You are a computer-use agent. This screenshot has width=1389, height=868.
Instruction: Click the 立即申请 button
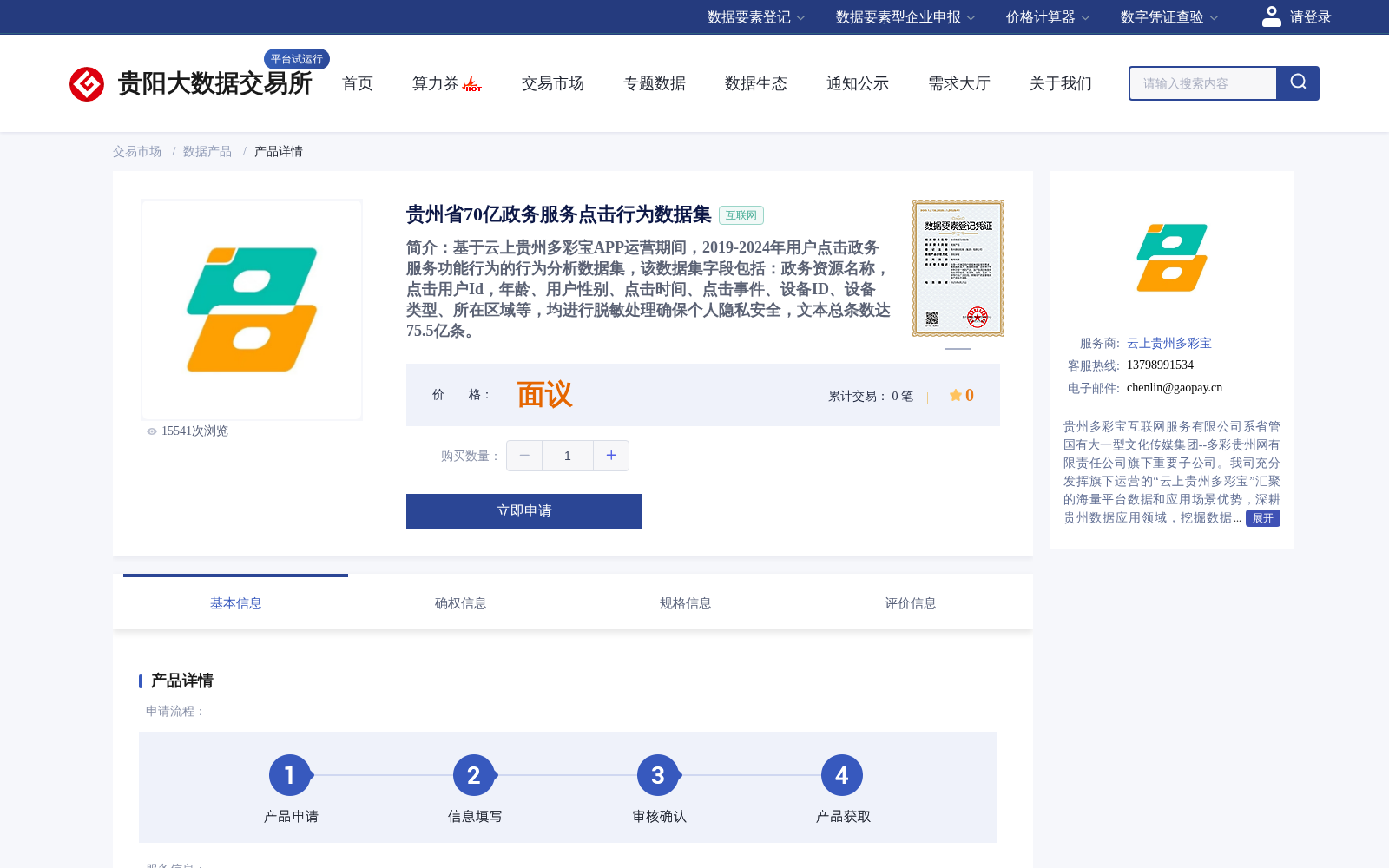click(x=524, y=511)
